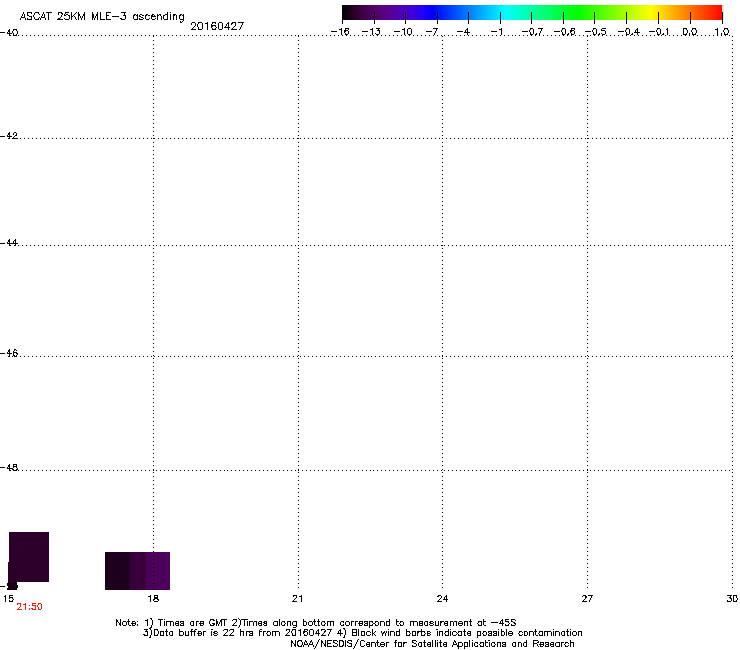Click the -40 latitude axis label
This screenshot has width=740, height=650.
9,33
